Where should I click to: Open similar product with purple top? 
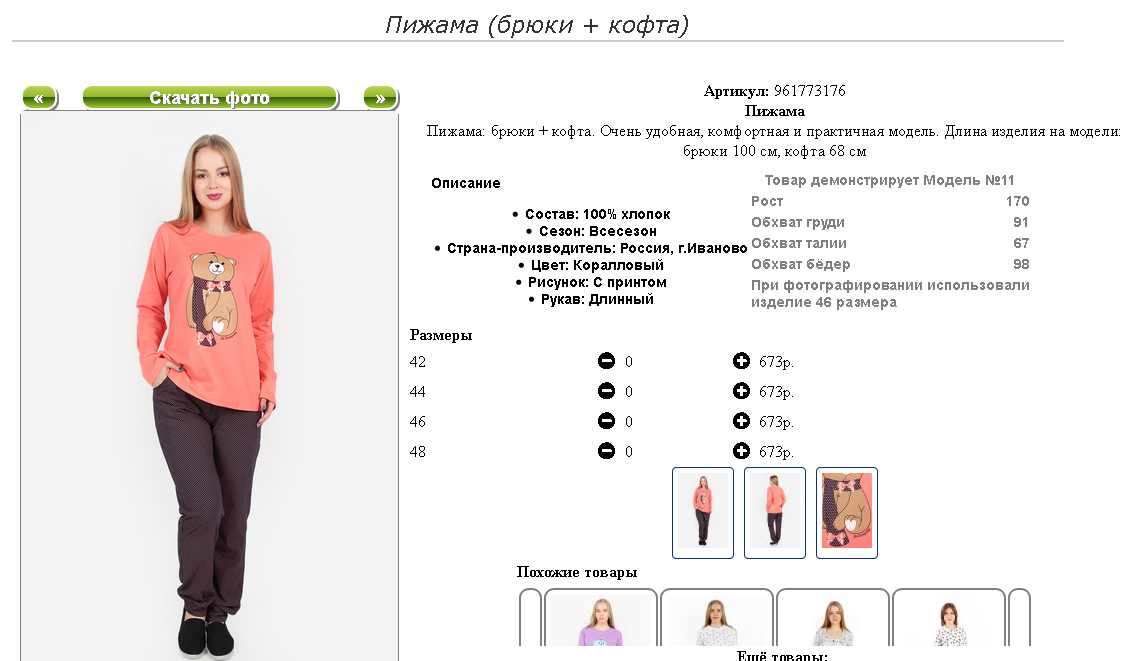point(601,617)
